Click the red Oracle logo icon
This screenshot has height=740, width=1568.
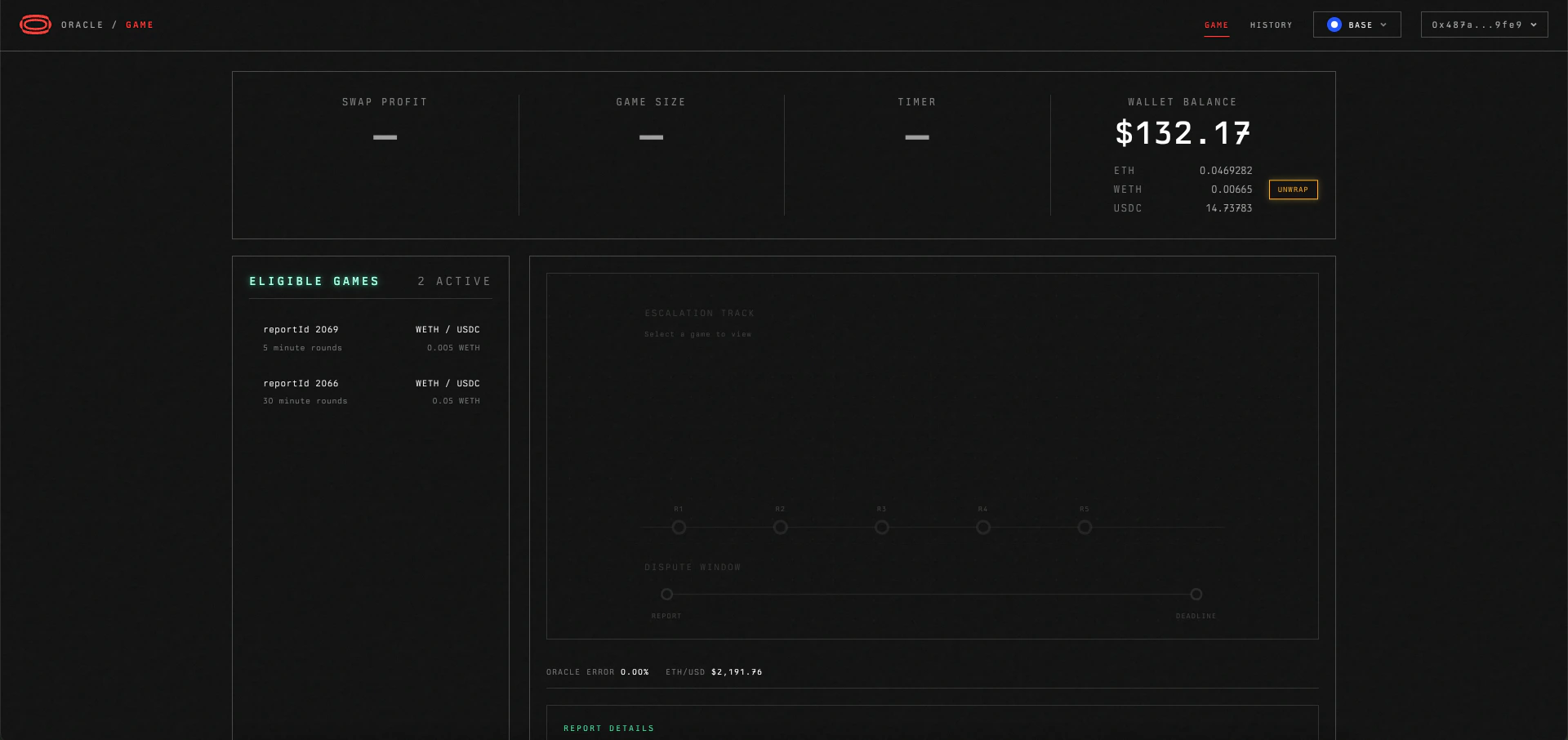[35, 25]
